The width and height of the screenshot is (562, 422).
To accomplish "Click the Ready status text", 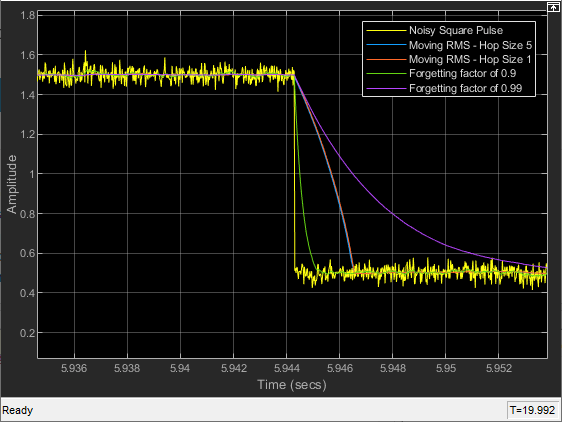I will (18, 410).
